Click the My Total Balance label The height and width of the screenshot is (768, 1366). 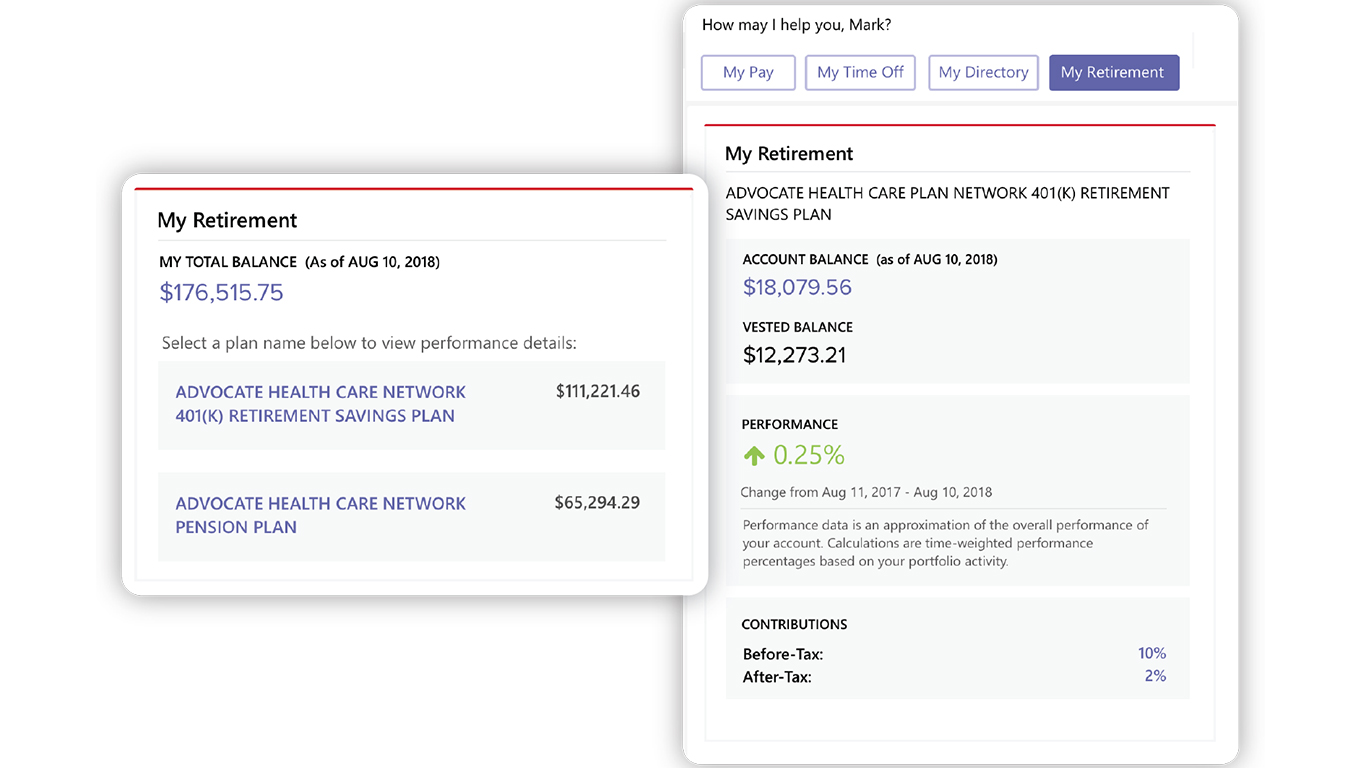click(x=228, y=262)
